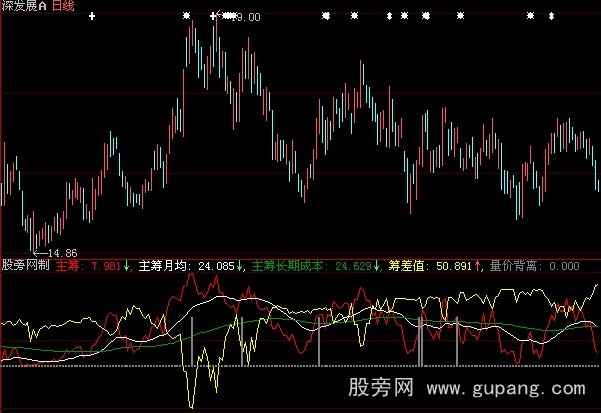
Task: Select the yellow 筹差值: 50.891 reading
Action: (430, 266)
